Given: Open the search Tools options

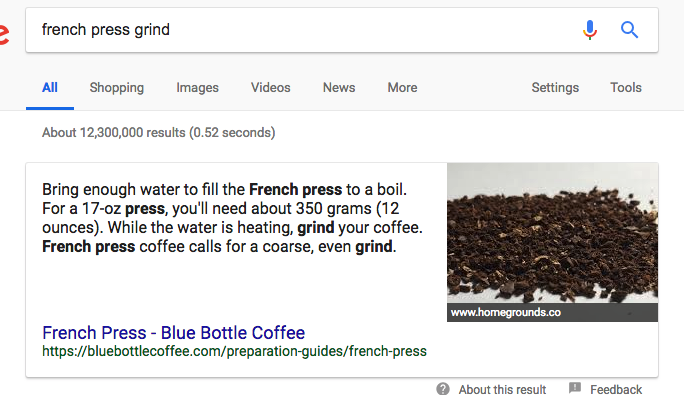Looking at the screenshot, I should 626,88.
